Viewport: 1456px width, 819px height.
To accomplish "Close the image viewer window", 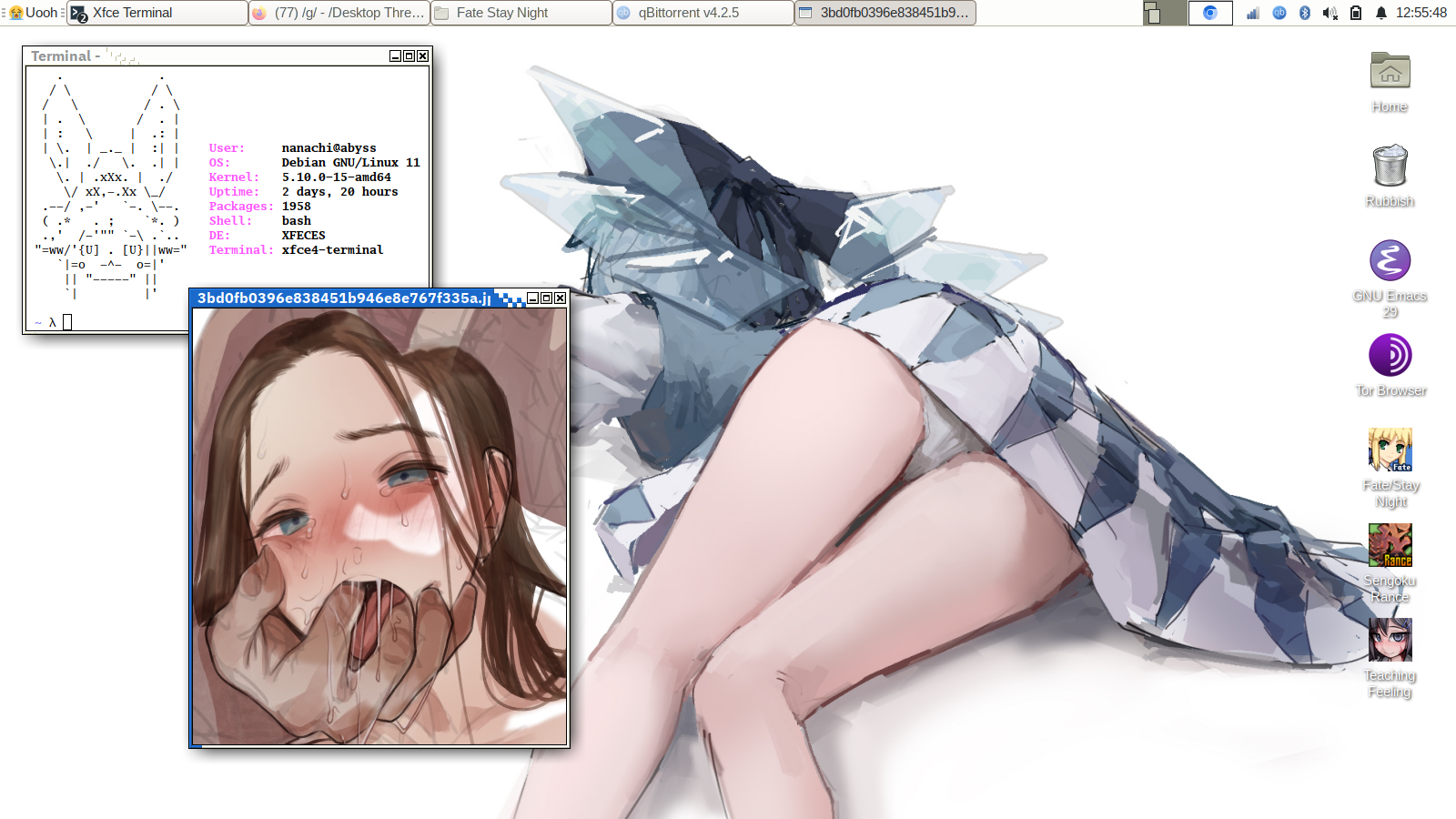I will click(x=560, y=298).
